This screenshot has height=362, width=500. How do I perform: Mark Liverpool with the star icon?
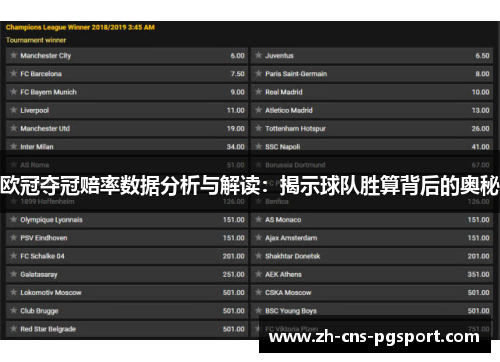pos(13,110)
